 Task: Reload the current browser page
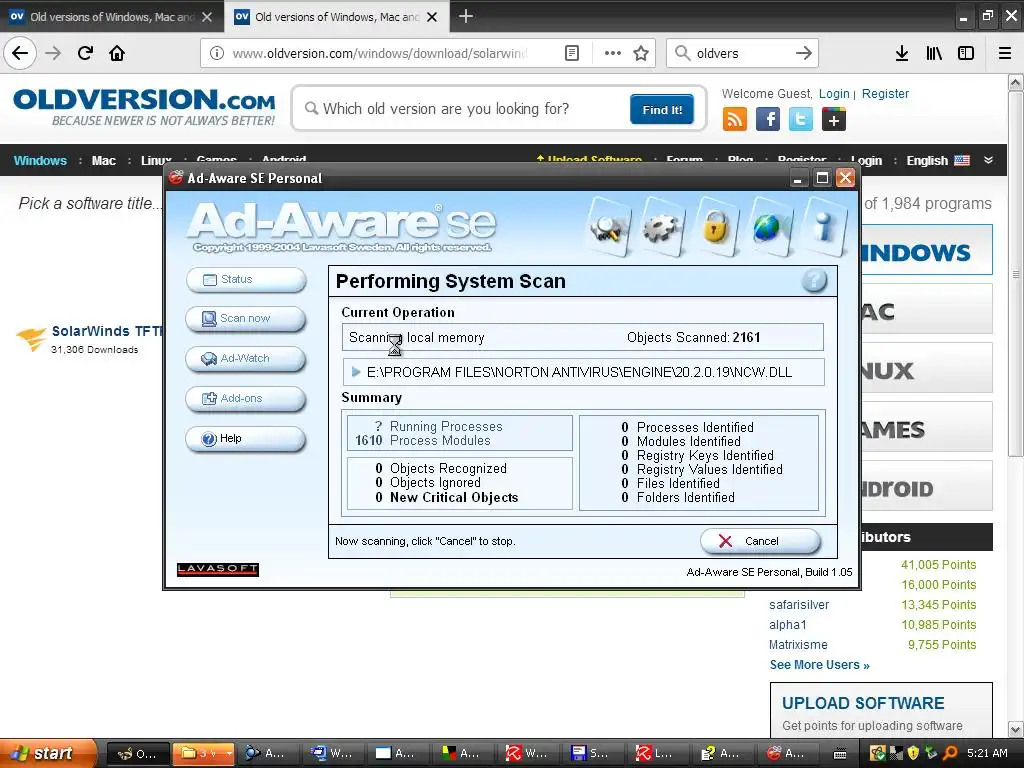(x=85, y=53)
